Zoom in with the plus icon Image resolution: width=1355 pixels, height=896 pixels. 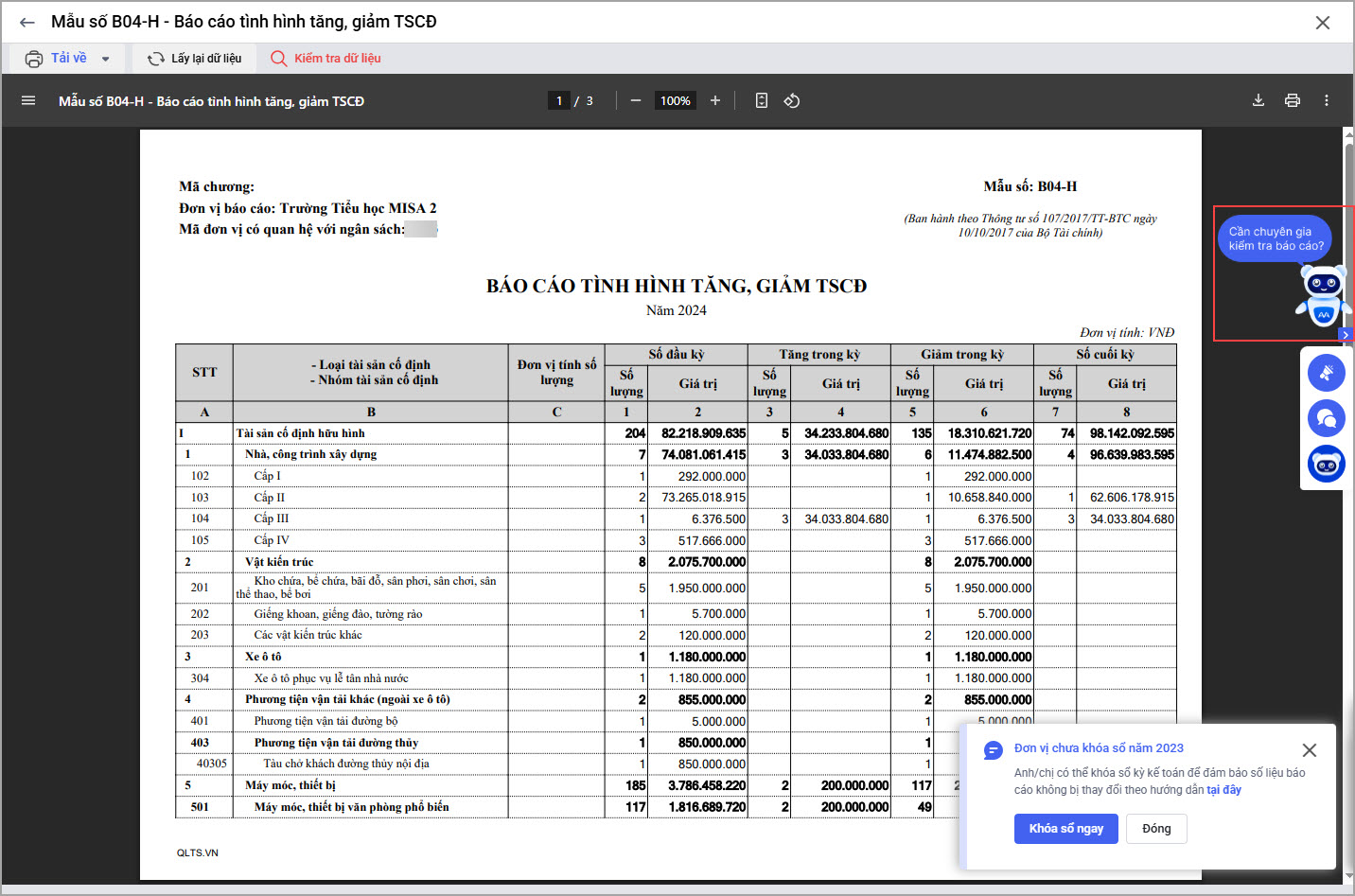click(x=715, y=100)
